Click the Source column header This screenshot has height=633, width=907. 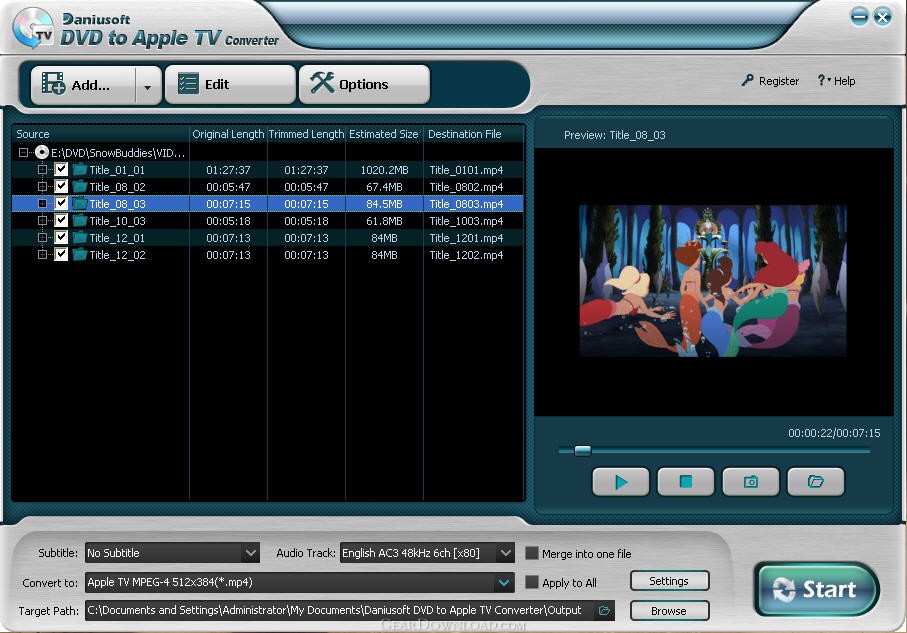click(101, 134)
